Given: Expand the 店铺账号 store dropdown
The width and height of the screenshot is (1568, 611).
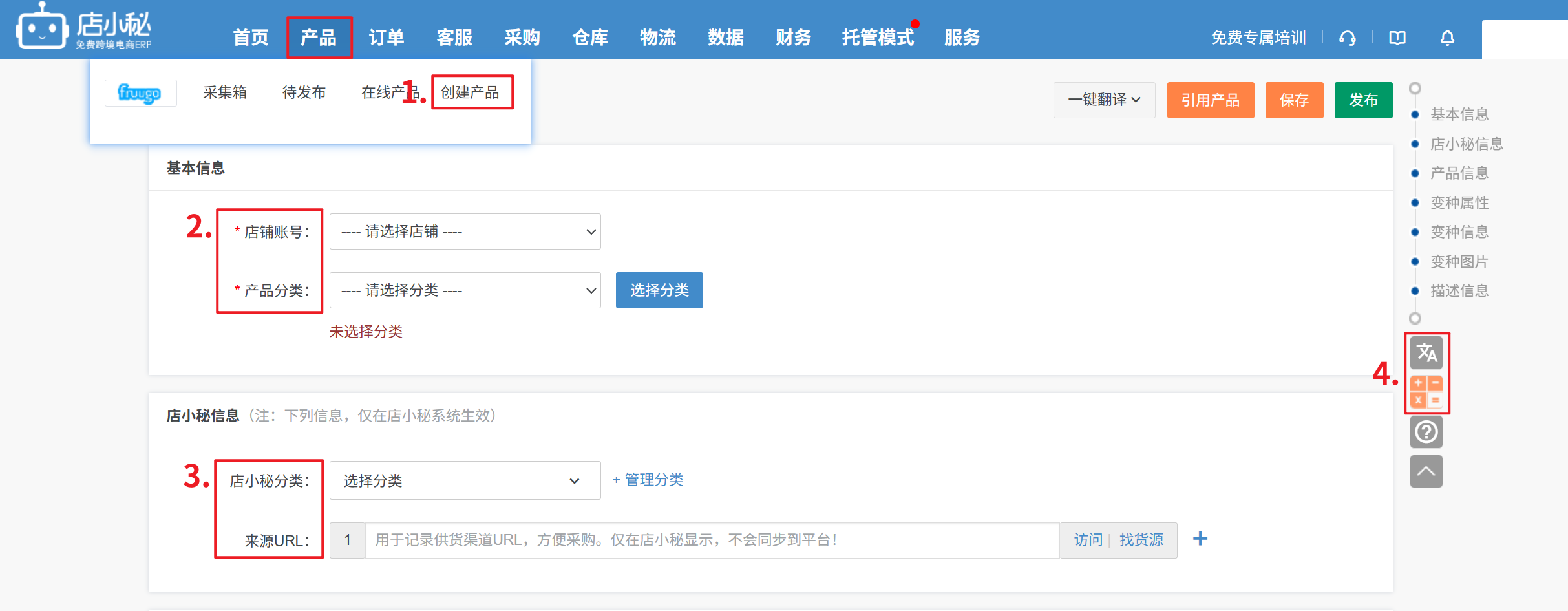Looking at the screenshot, I should click(x=465, y=231).
